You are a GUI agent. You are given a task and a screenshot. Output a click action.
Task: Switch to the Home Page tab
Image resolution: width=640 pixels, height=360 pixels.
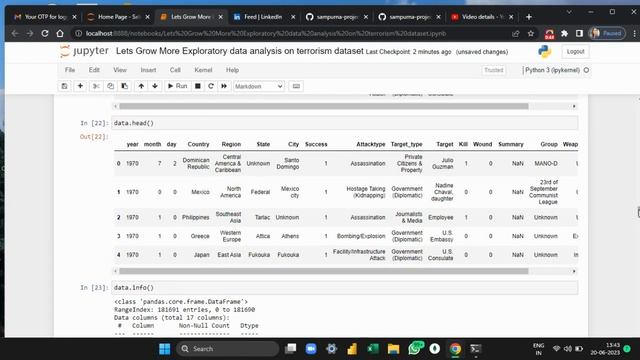(118, 17)
